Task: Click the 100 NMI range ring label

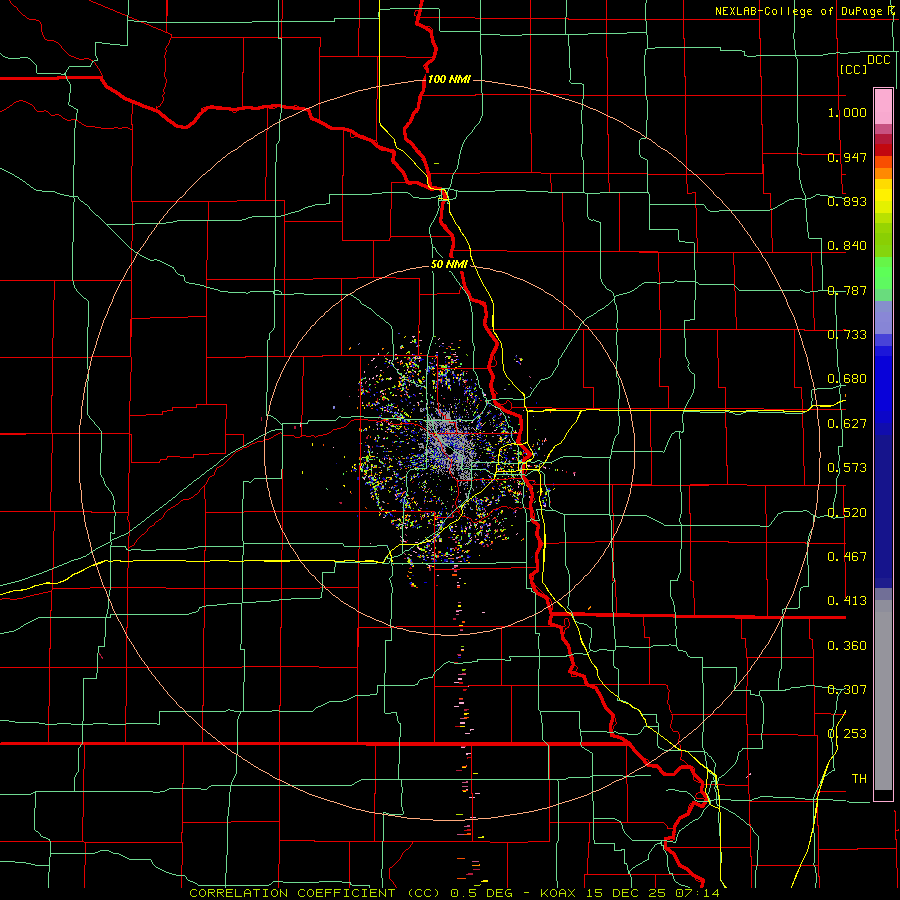Action: click(449, 79)
